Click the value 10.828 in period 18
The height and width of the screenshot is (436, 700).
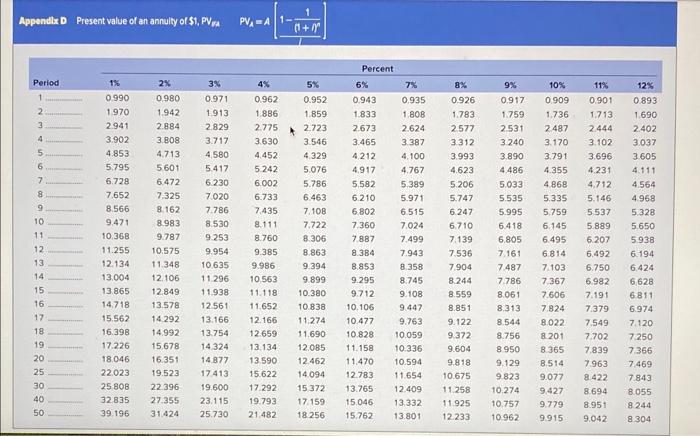coord(360,334)
